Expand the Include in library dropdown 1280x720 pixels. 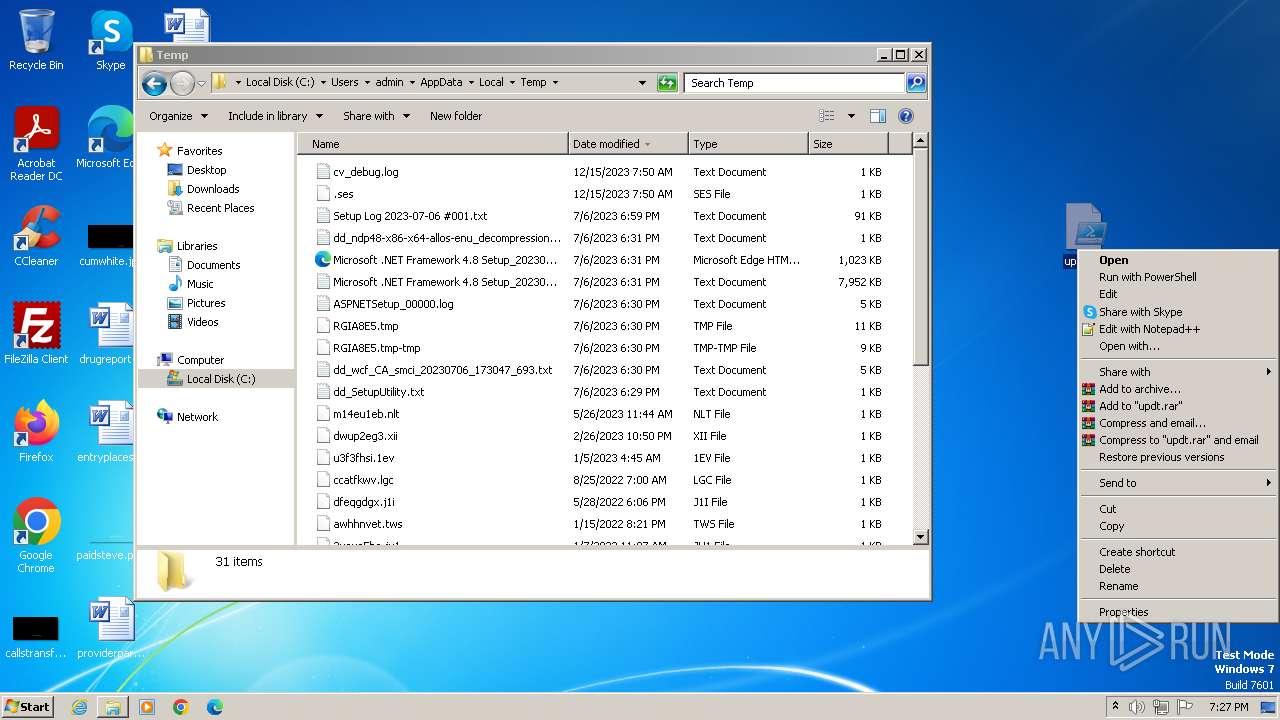click(x=275, y=116)
